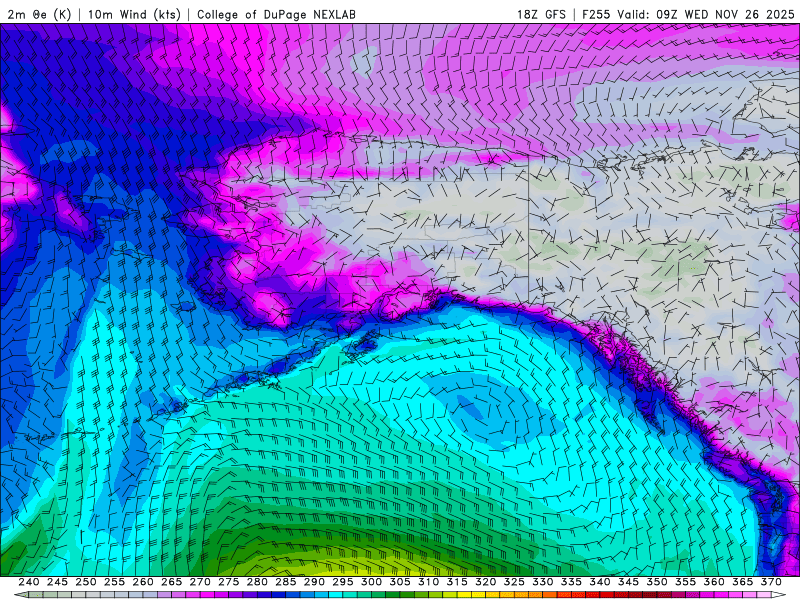Select legend value 250
Viewport: 800px width, 600px height.
(86, 582)
